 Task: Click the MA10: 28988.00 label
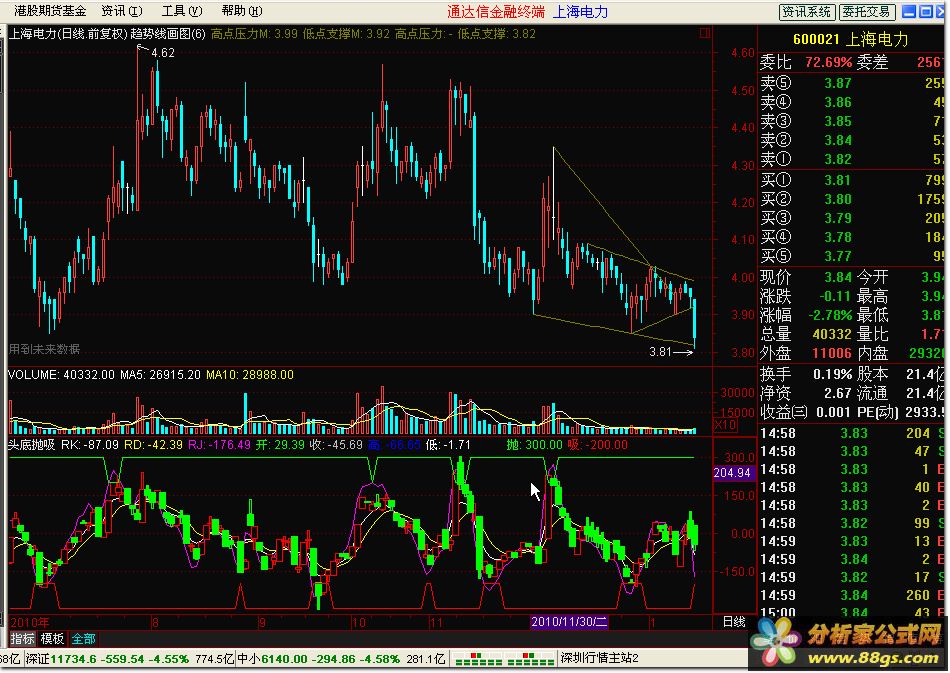point(250,375)
